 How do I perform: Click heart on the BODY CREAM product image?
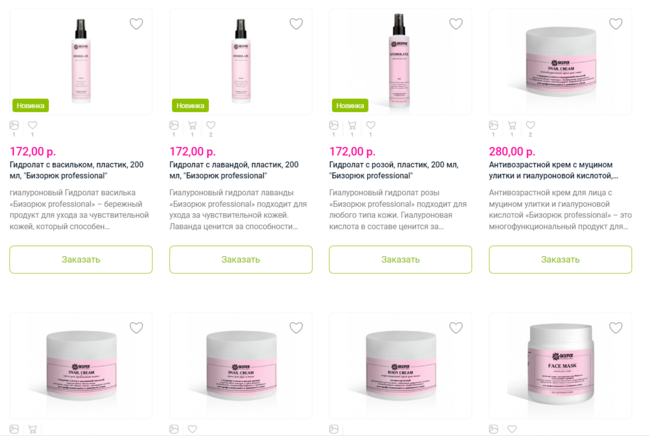click(456, 328)
